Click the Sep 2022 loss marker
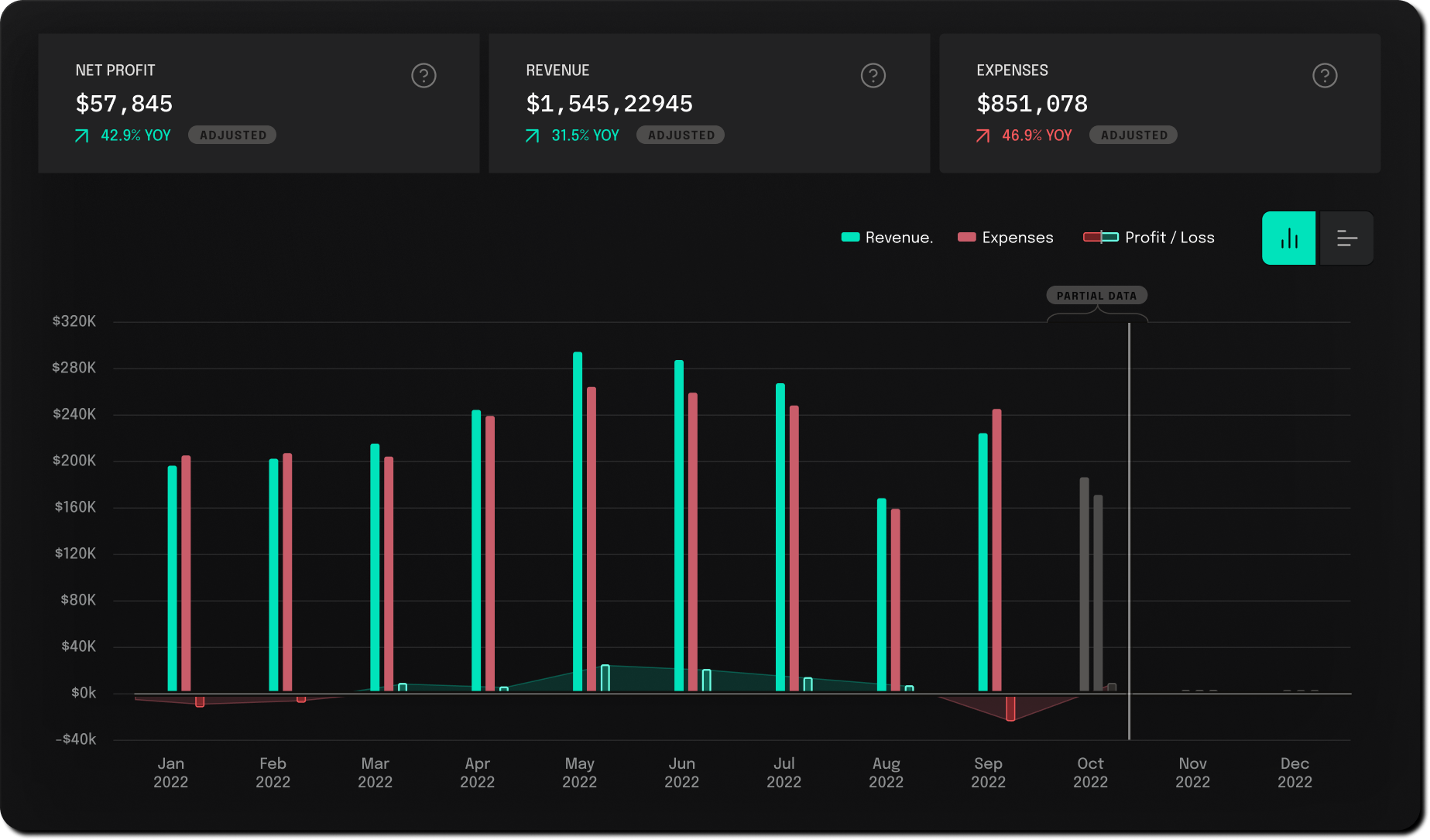1430x840 pixels. pyautogui.click(x=1010, y=708)
